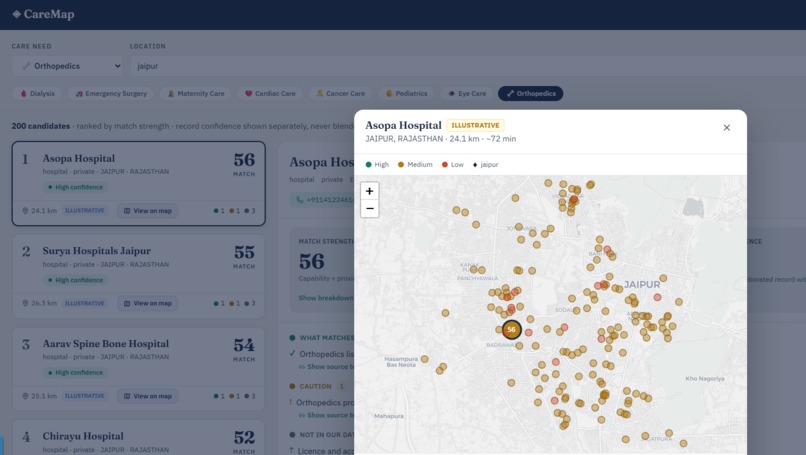Click the CareMap logo icon
The width and height of the screenshot is (806, 455).
pyautogui.click(x=16, y=14)
